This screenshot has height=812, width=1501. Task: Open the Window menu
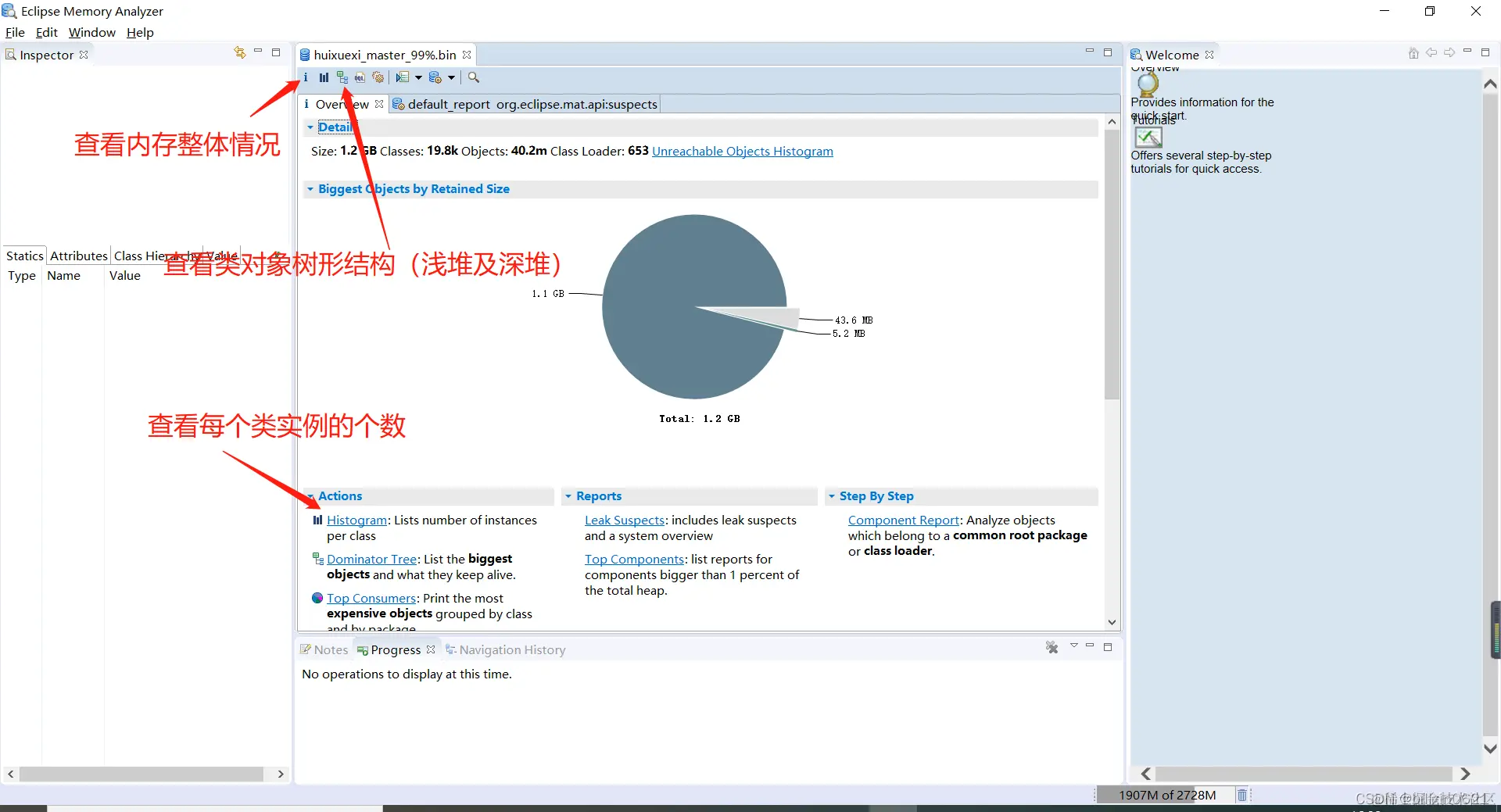tap(92, 32)
